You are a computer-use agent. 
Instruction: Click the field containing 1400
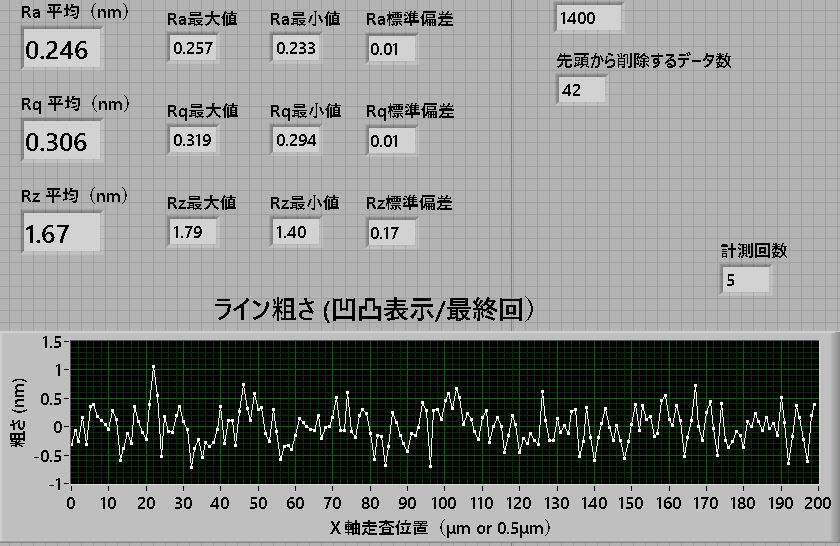coord(589,18)
